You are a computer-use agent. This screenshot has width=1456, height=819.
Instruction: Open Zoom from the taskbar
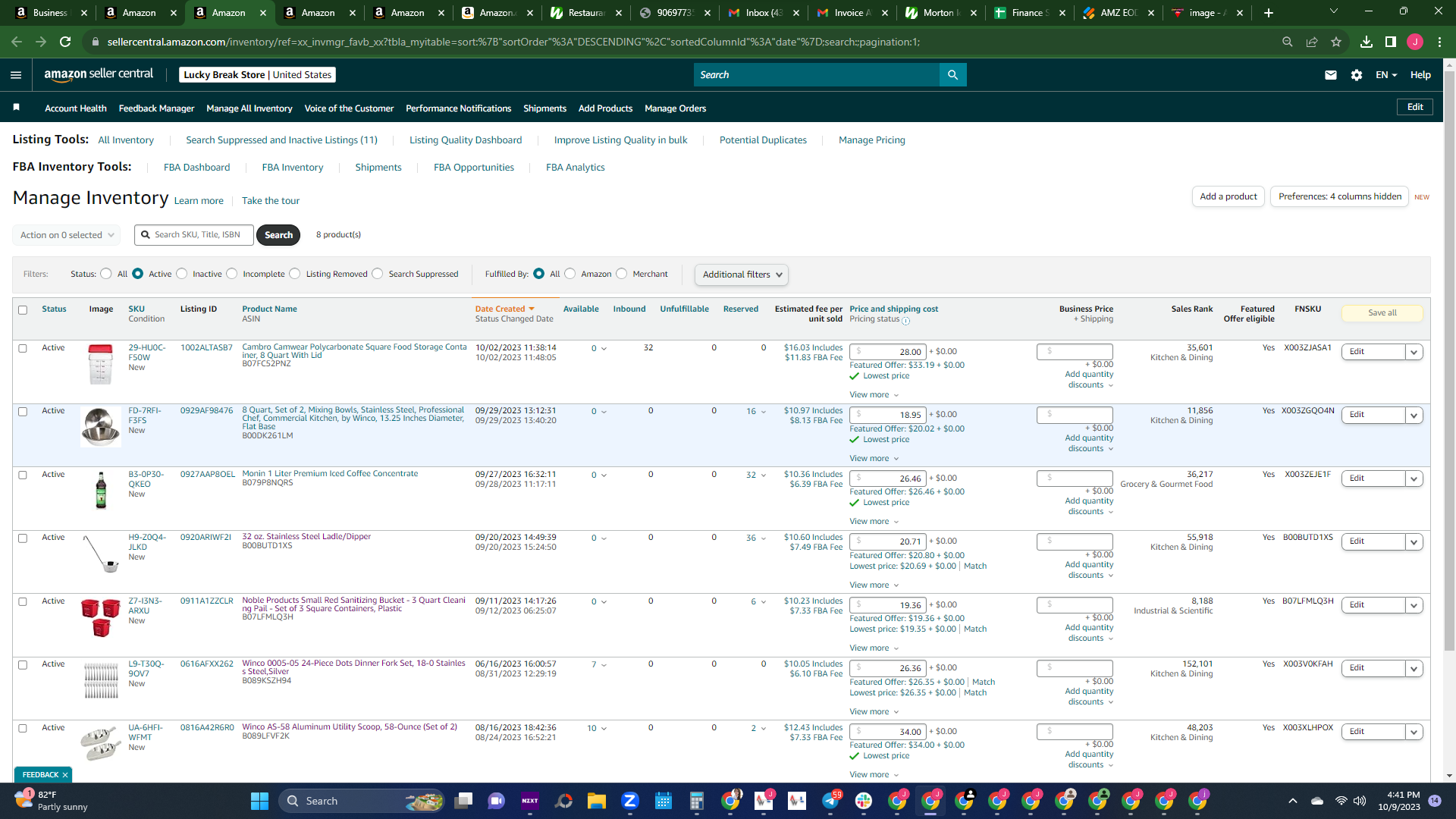coord(629,801)
